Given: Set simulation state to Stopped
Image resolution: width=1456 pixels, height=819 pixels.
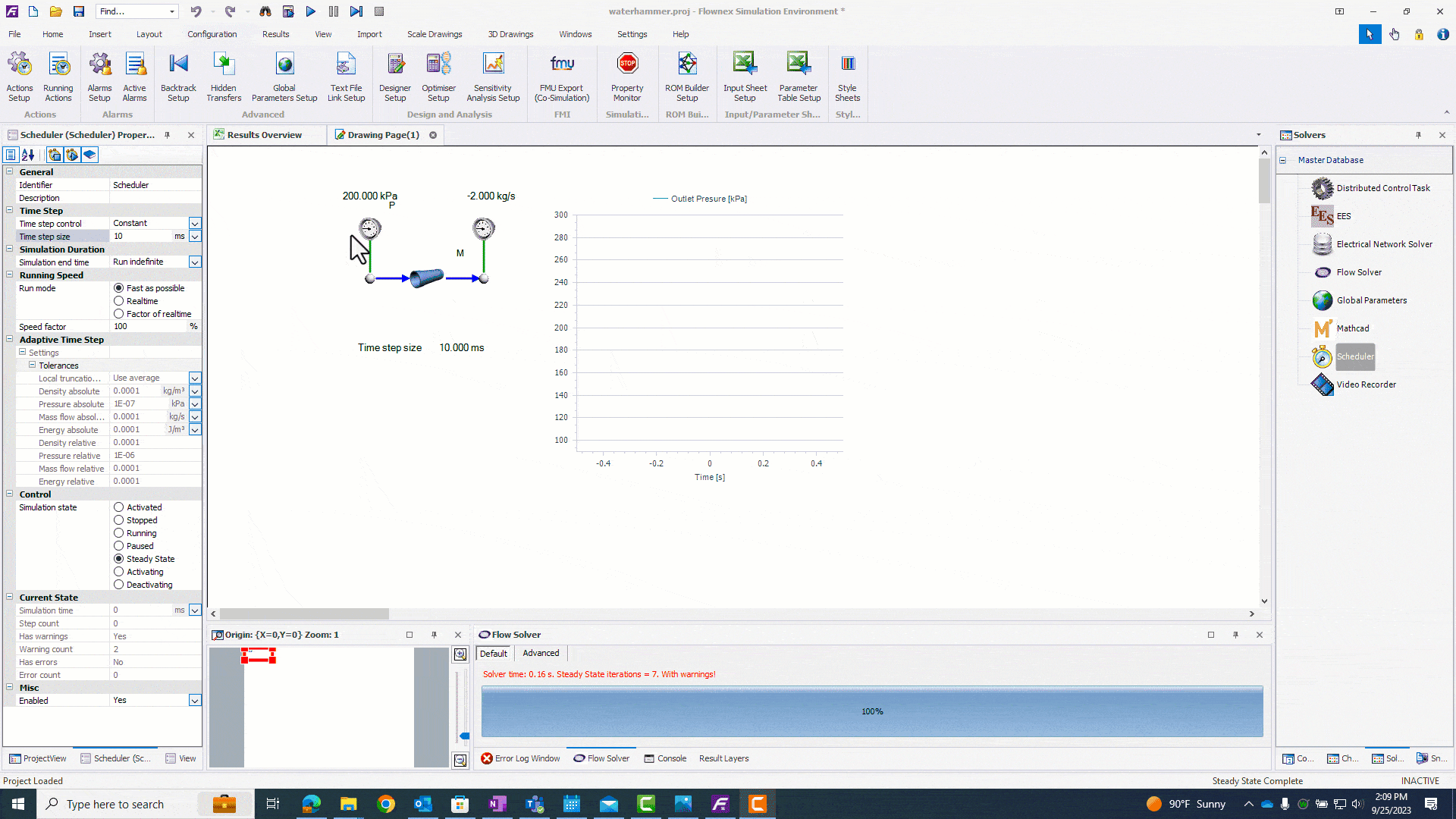Looking at the screenshot, I should (x=119, y=520).
